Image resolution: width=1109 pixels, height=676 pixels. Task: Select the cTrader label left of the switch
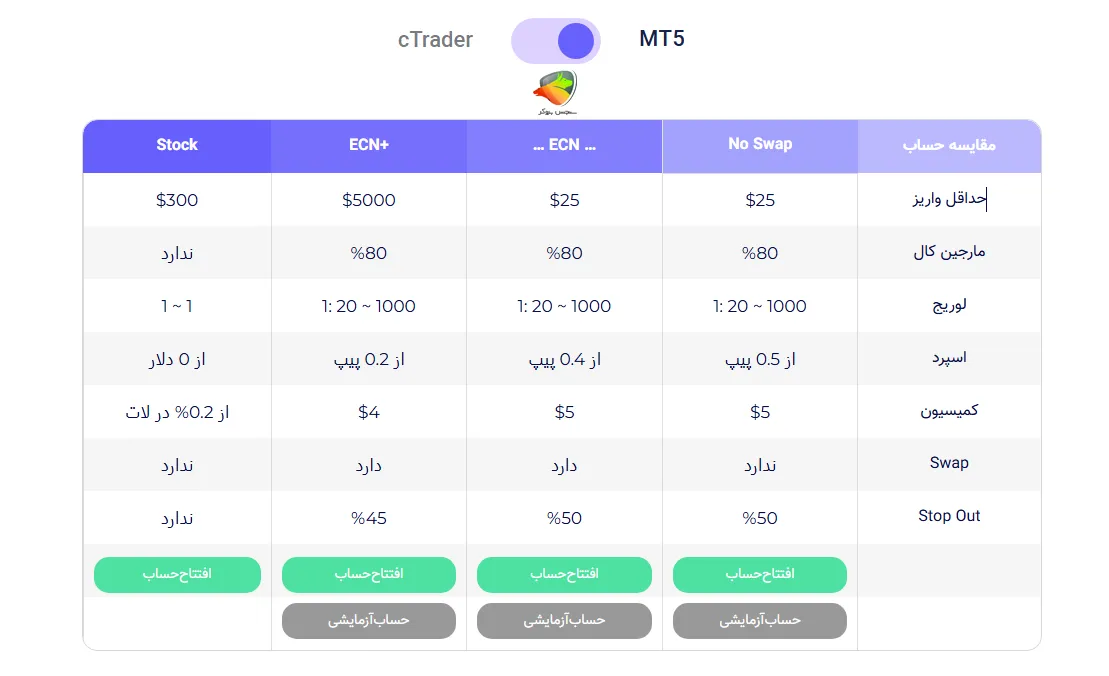coord(434,40)
